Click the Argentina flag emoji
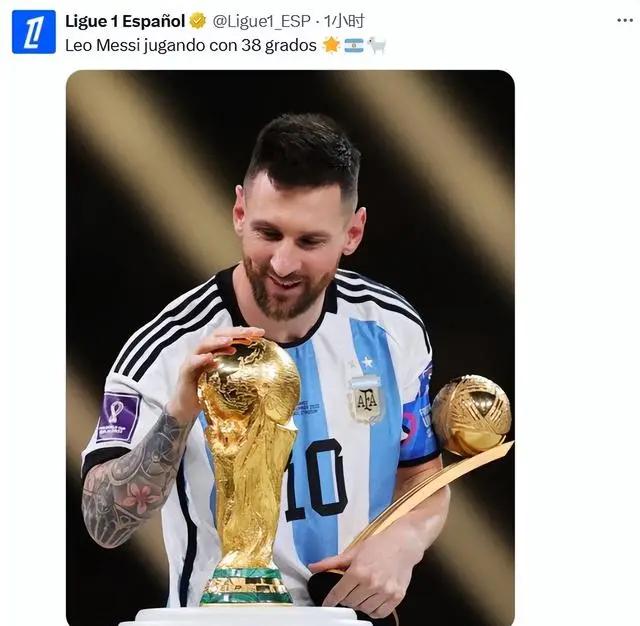This screenshot has height=626, width=640. tap(354, 46)
